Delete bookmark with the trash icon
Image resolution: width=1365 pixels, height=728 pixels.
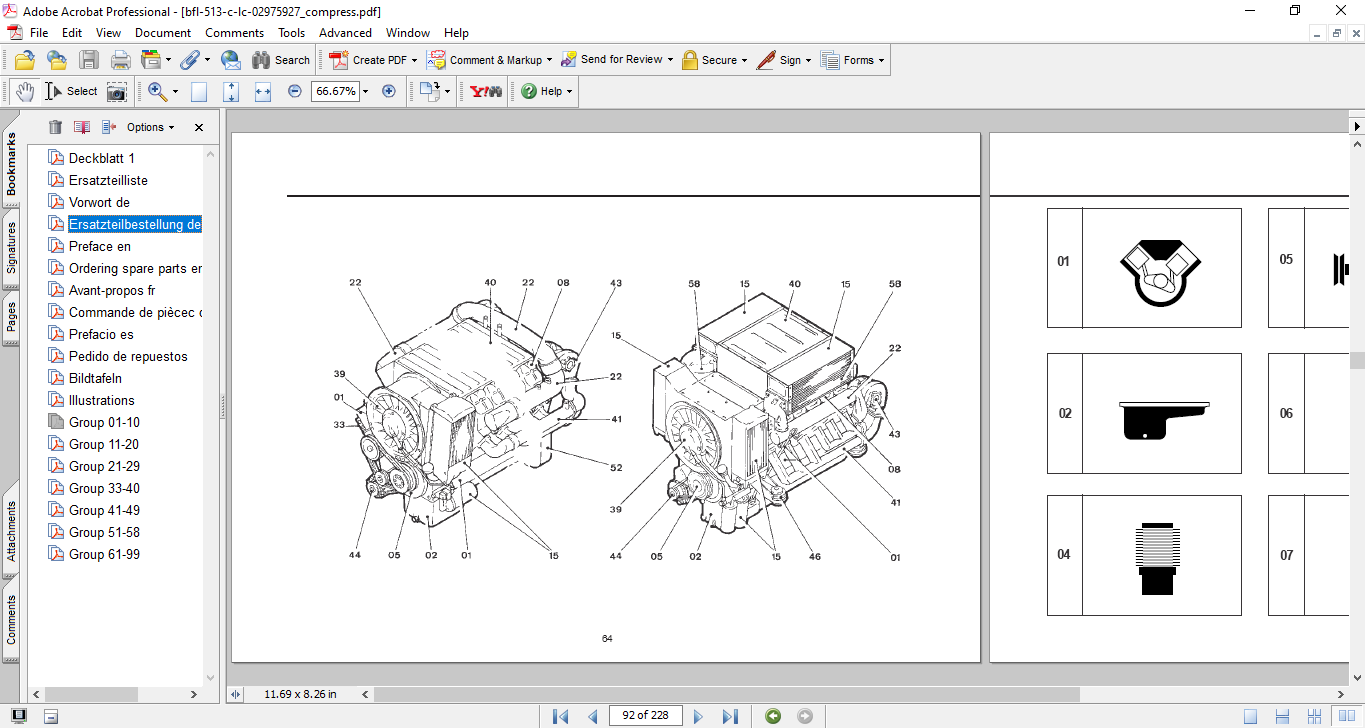55,127
